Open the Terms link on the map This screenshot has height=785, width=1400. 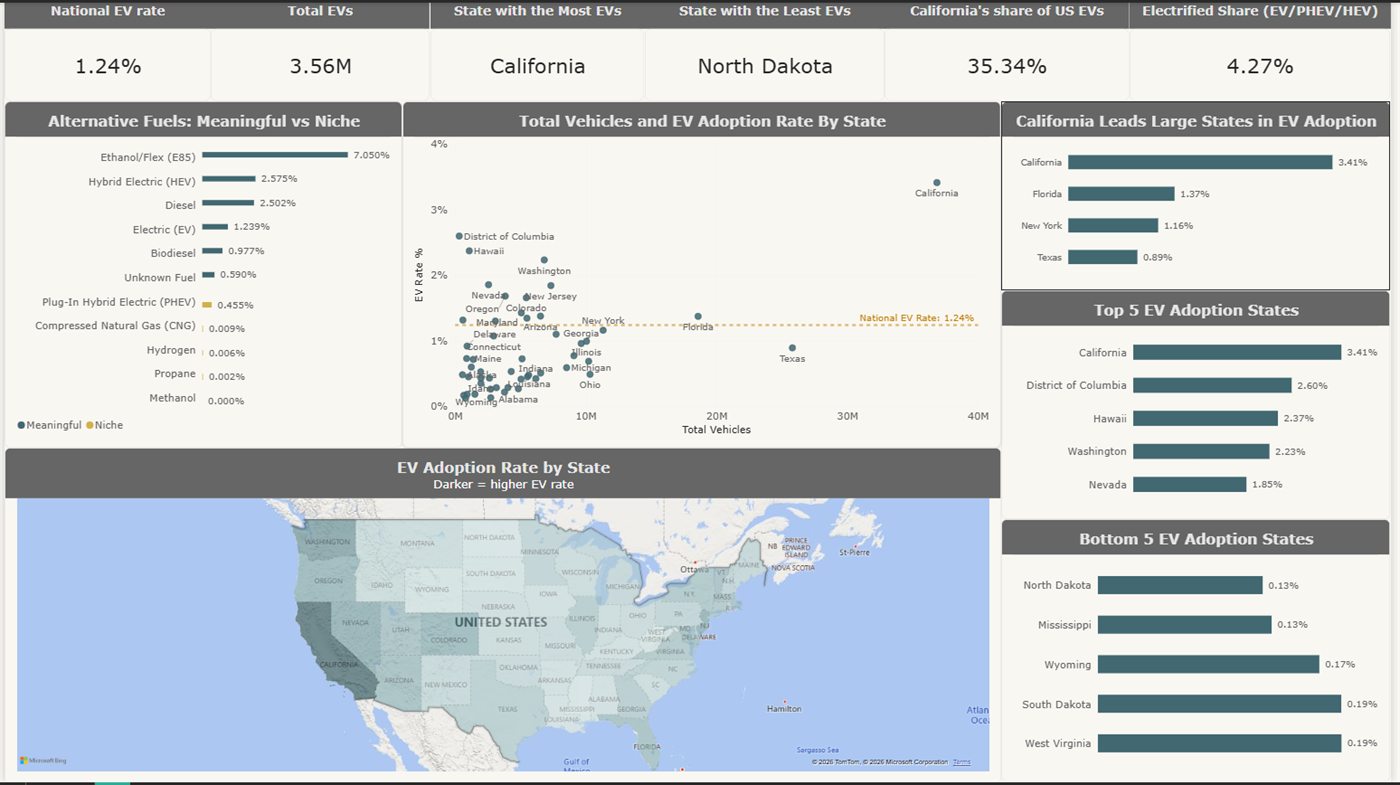[x=961, y=762]
